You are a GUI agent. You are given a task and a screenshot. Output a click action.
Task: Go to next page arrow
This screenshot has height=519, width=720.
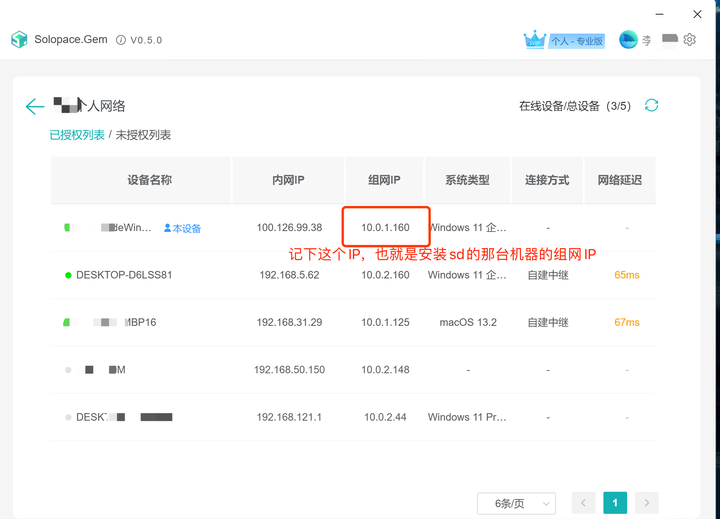pos(647,503)
